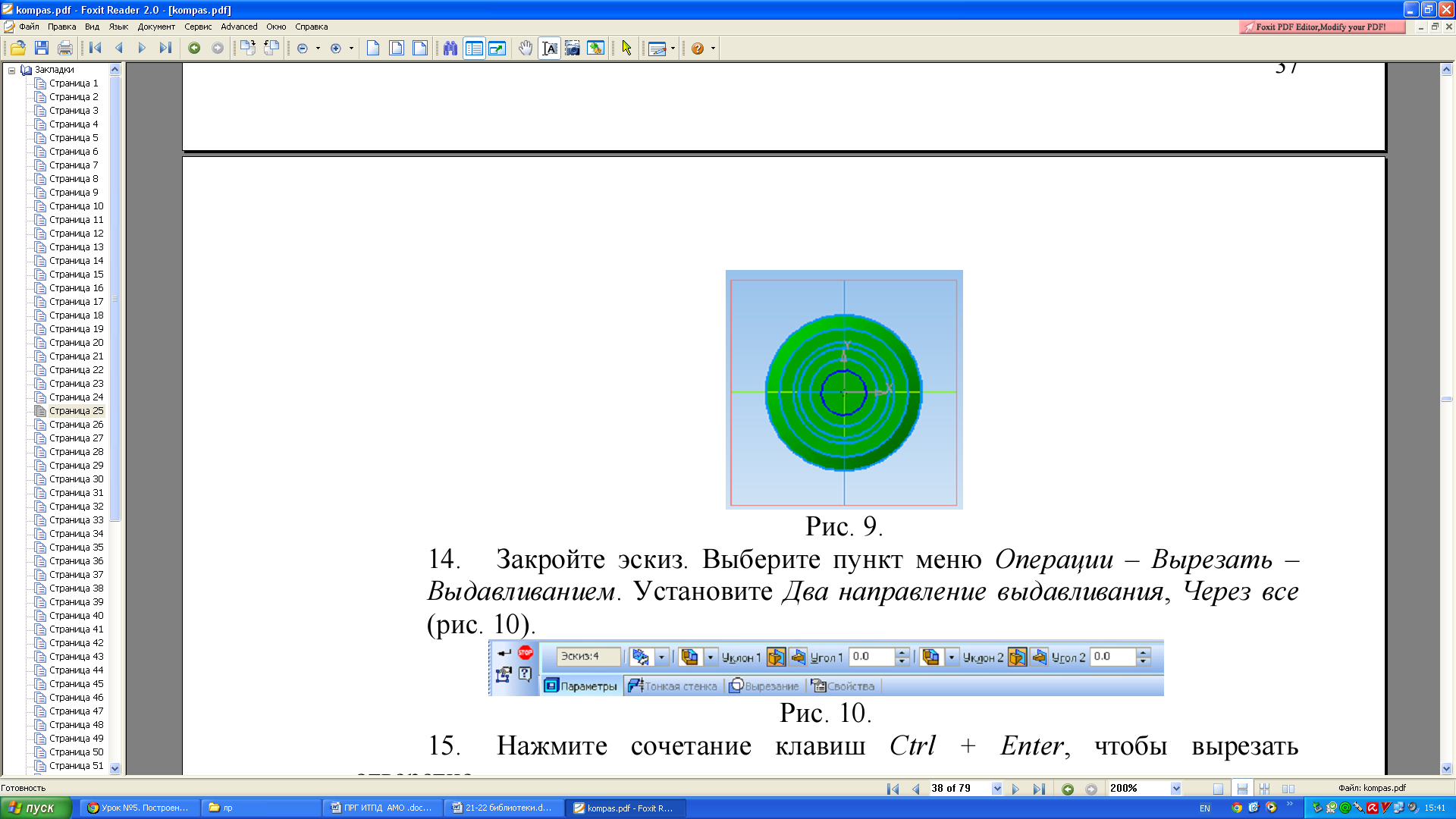This screenshot has height=819, width=1456.
Task: Open Find with the binoculars icon
Action: (x=450, y=49)
